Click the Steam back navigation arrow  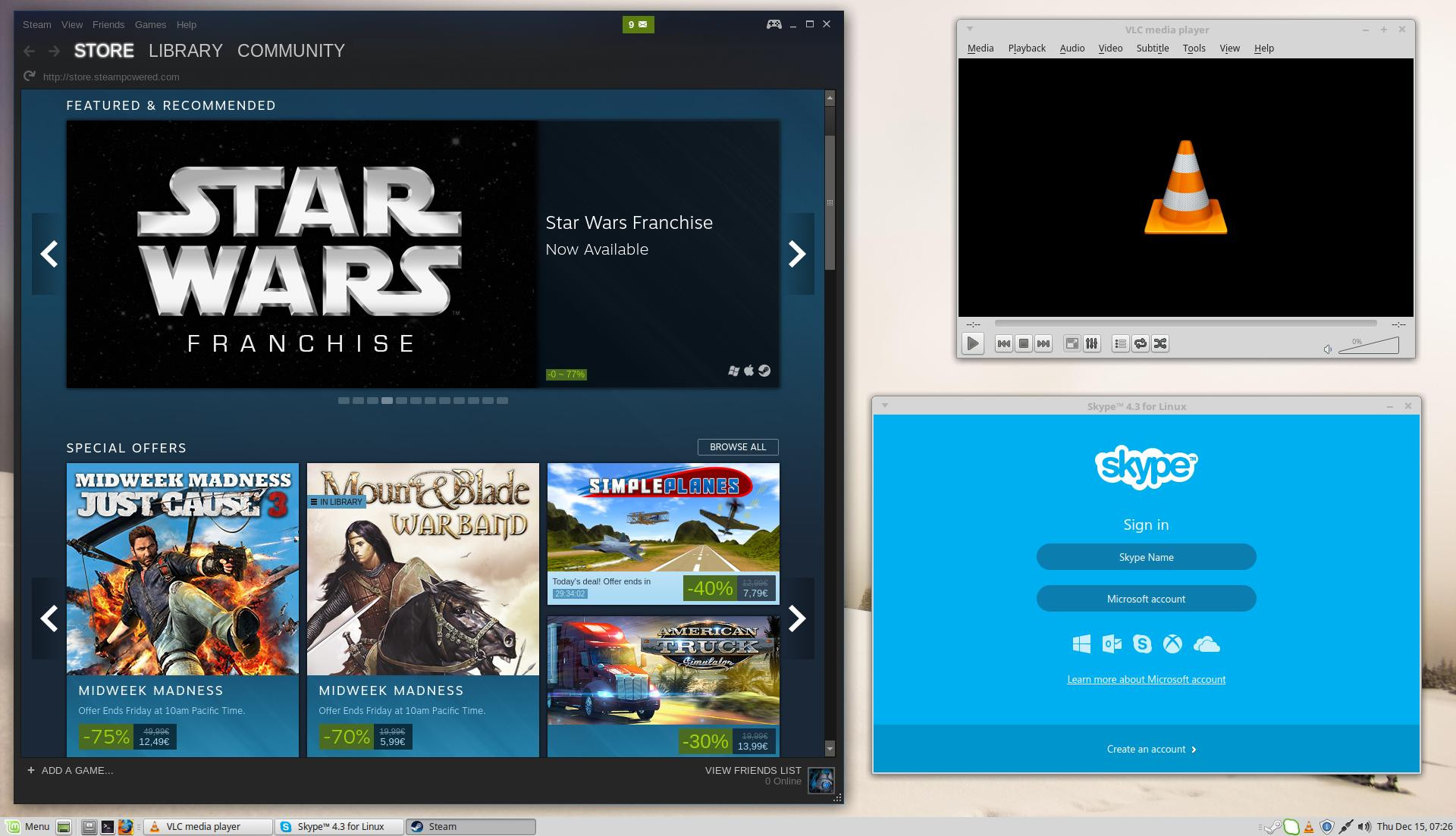click(29, 51)
